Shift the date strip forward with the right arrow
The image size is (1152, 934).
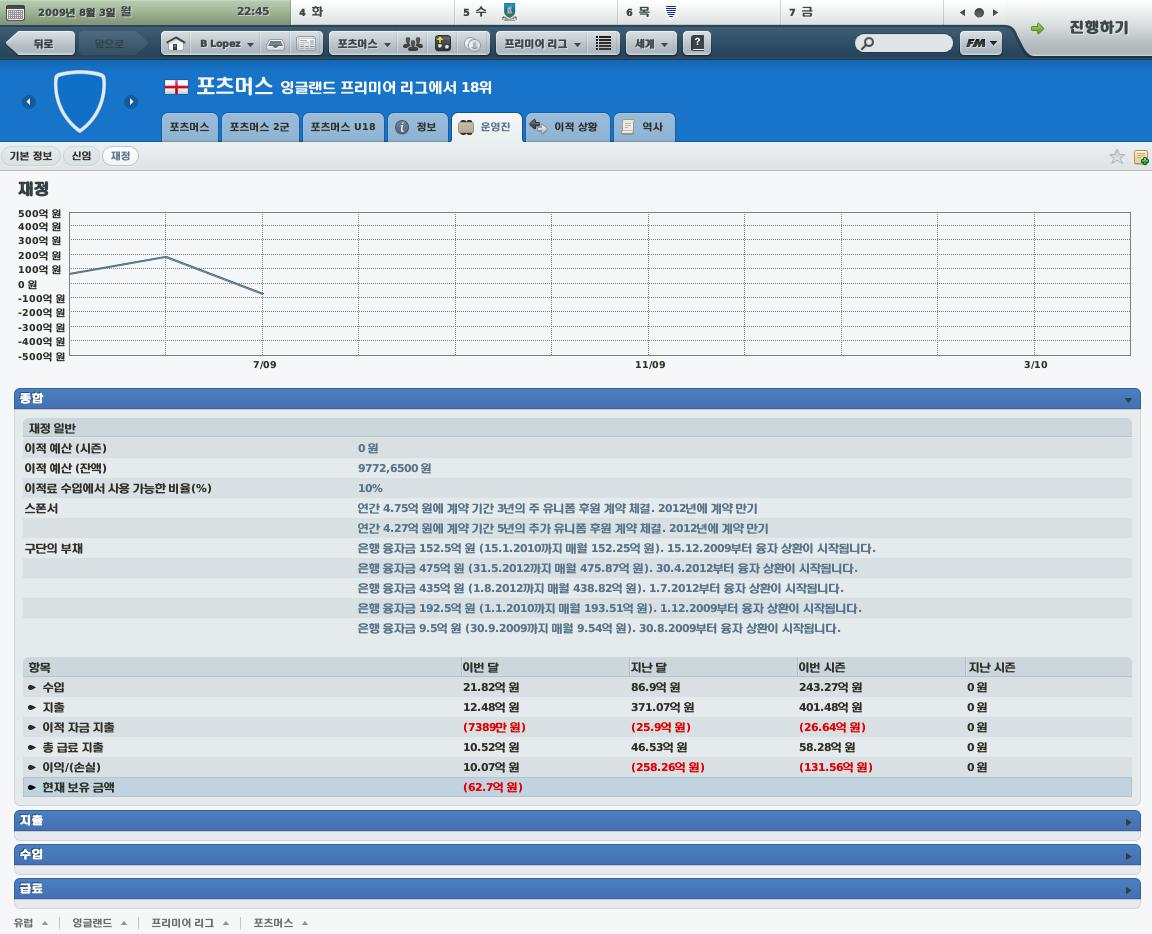tap(996, 12)
